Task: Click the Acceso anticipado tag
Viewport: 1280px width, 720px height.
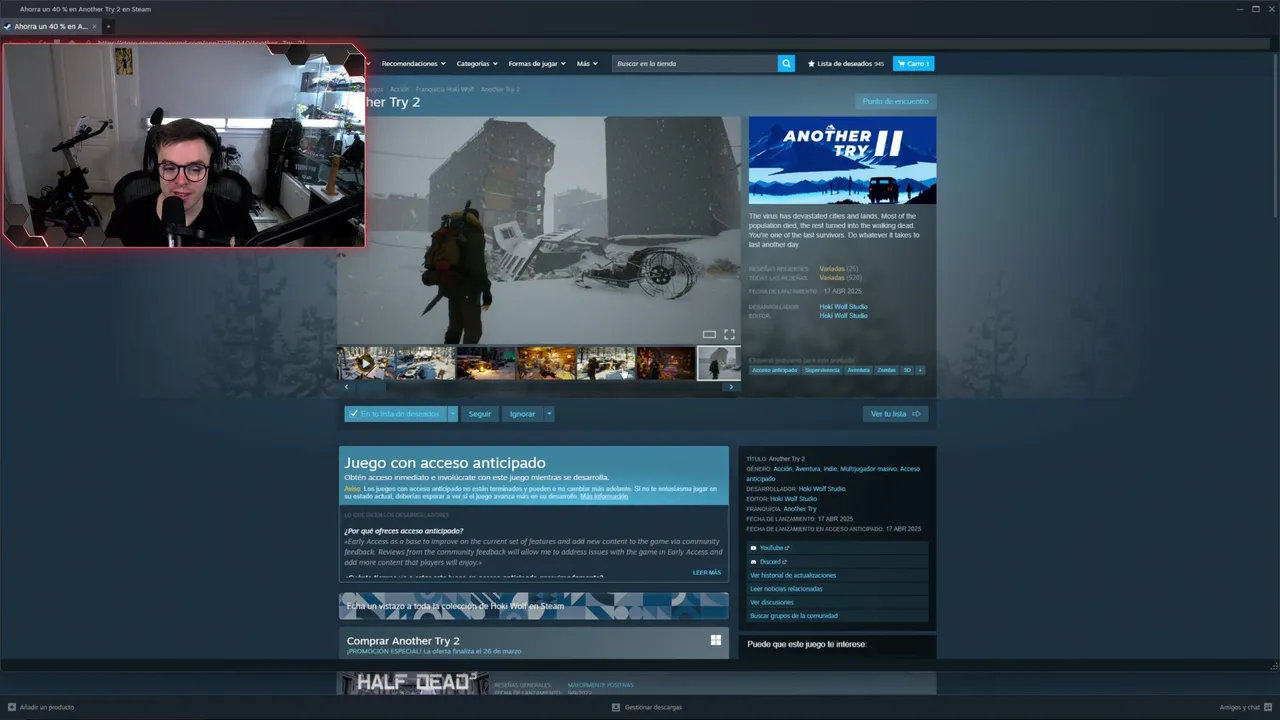Action: tap(775, 370)
